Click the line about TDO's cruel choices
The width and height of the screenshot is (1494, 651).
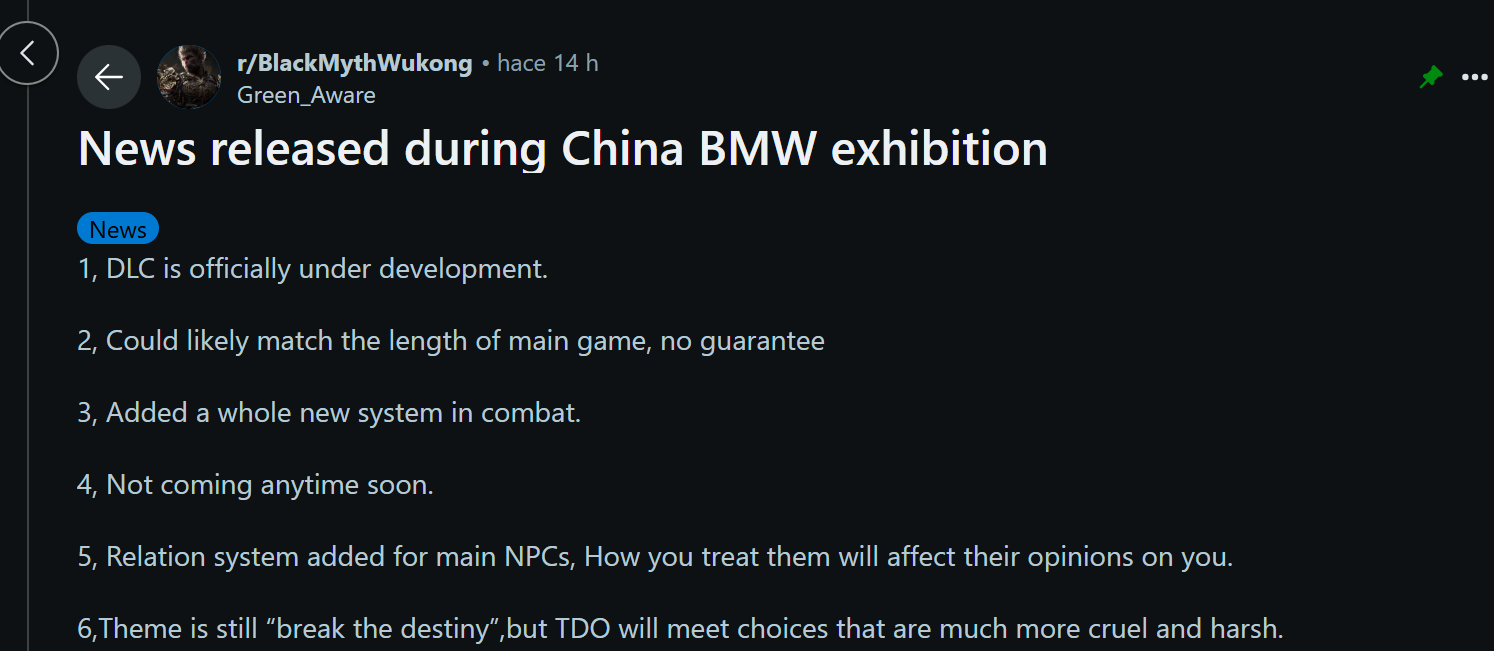(x=680, y=629)
